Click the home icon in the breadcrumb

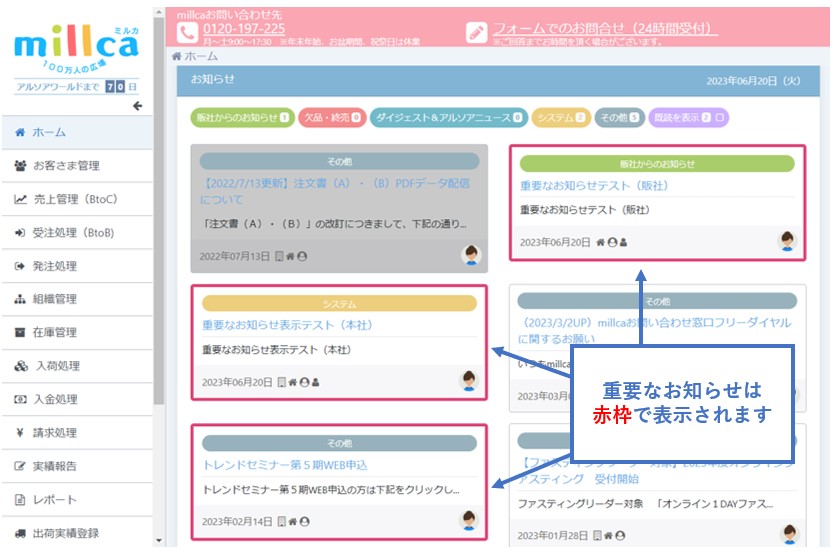pos(177,57)
